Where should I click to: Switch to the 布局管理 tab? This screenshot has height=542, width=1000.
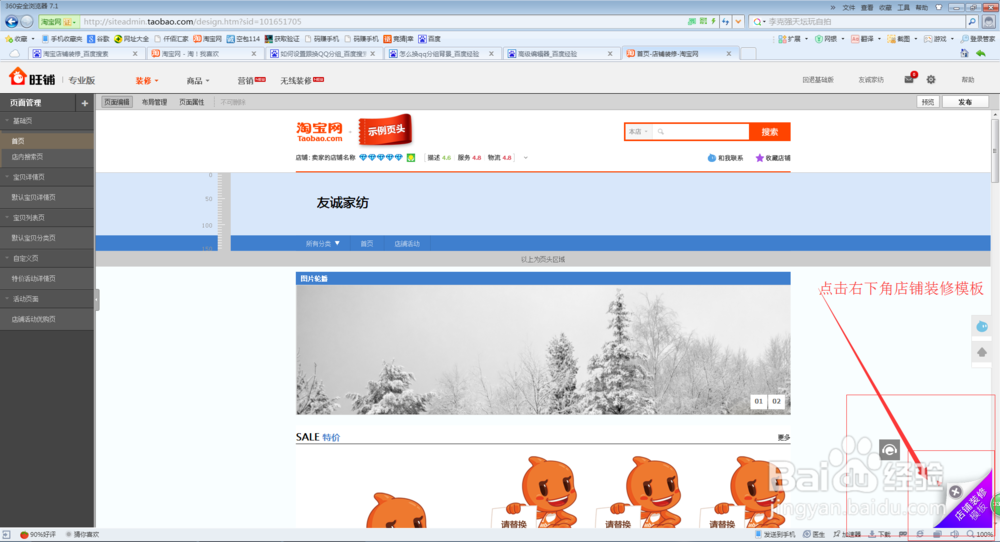pos(154,102)
